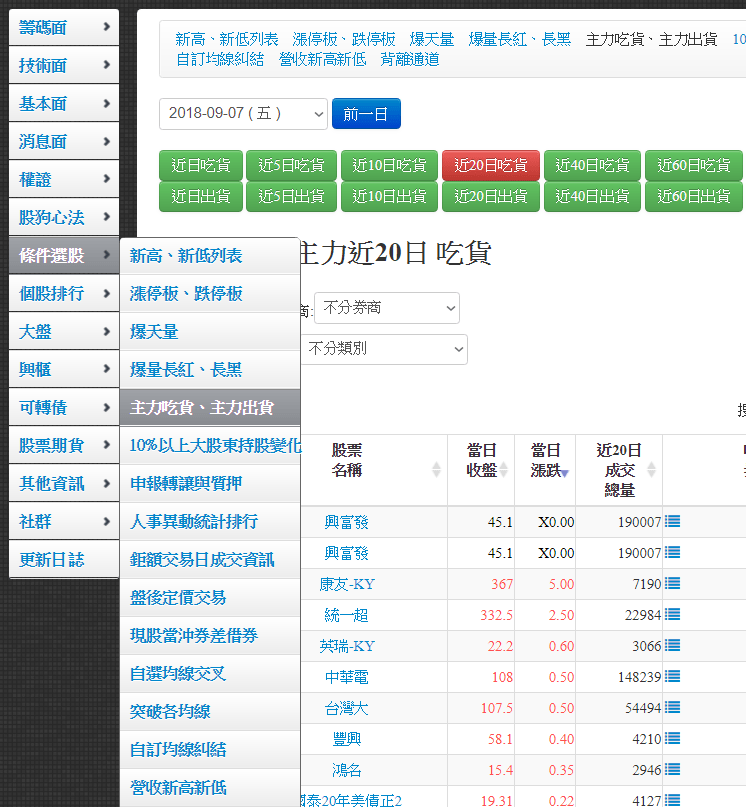The height and width of the screenshot is (807, 746).
Task: Open the date dropdown 2018-09-07
Action: pos(243,114)
